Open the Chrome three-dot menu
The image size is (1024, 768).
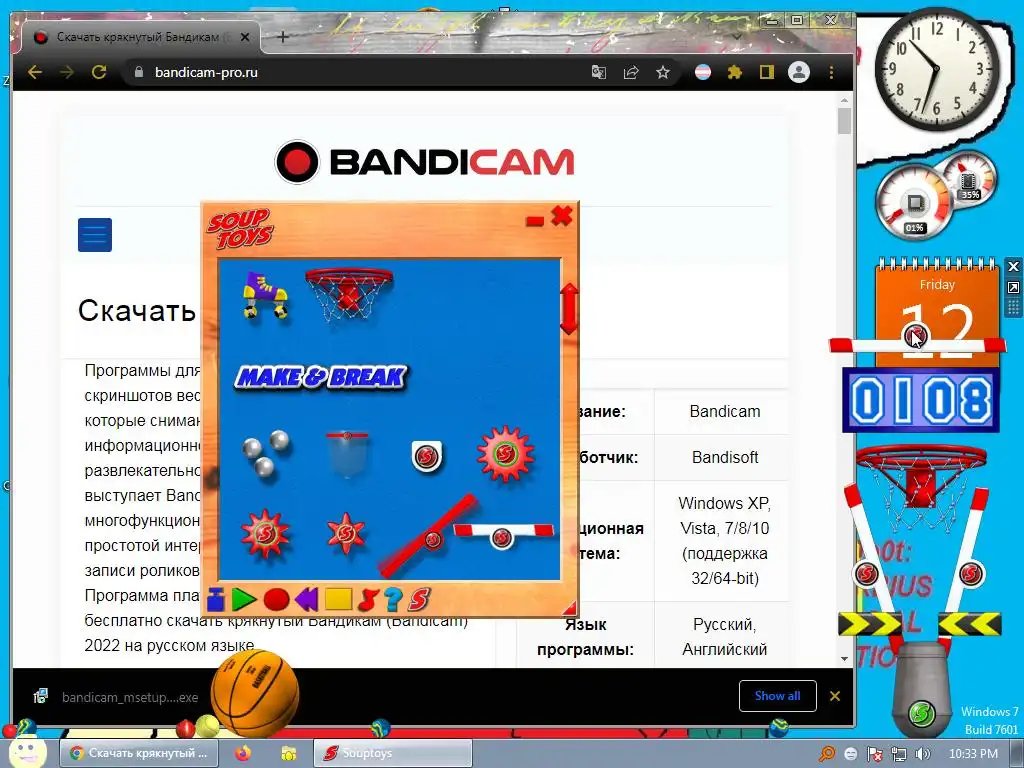click(x=831, y=72)
